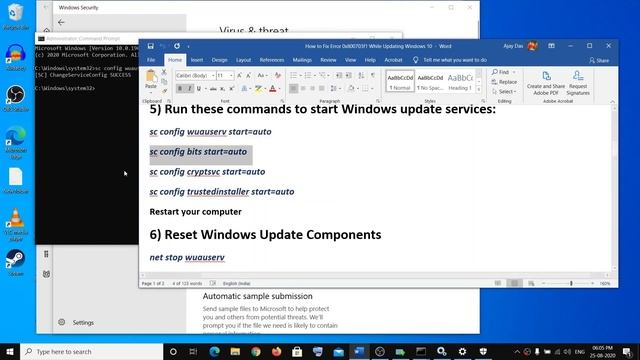
Task: Click Request Signatures in Adobe Acrobat group
Action: (578, 83)
